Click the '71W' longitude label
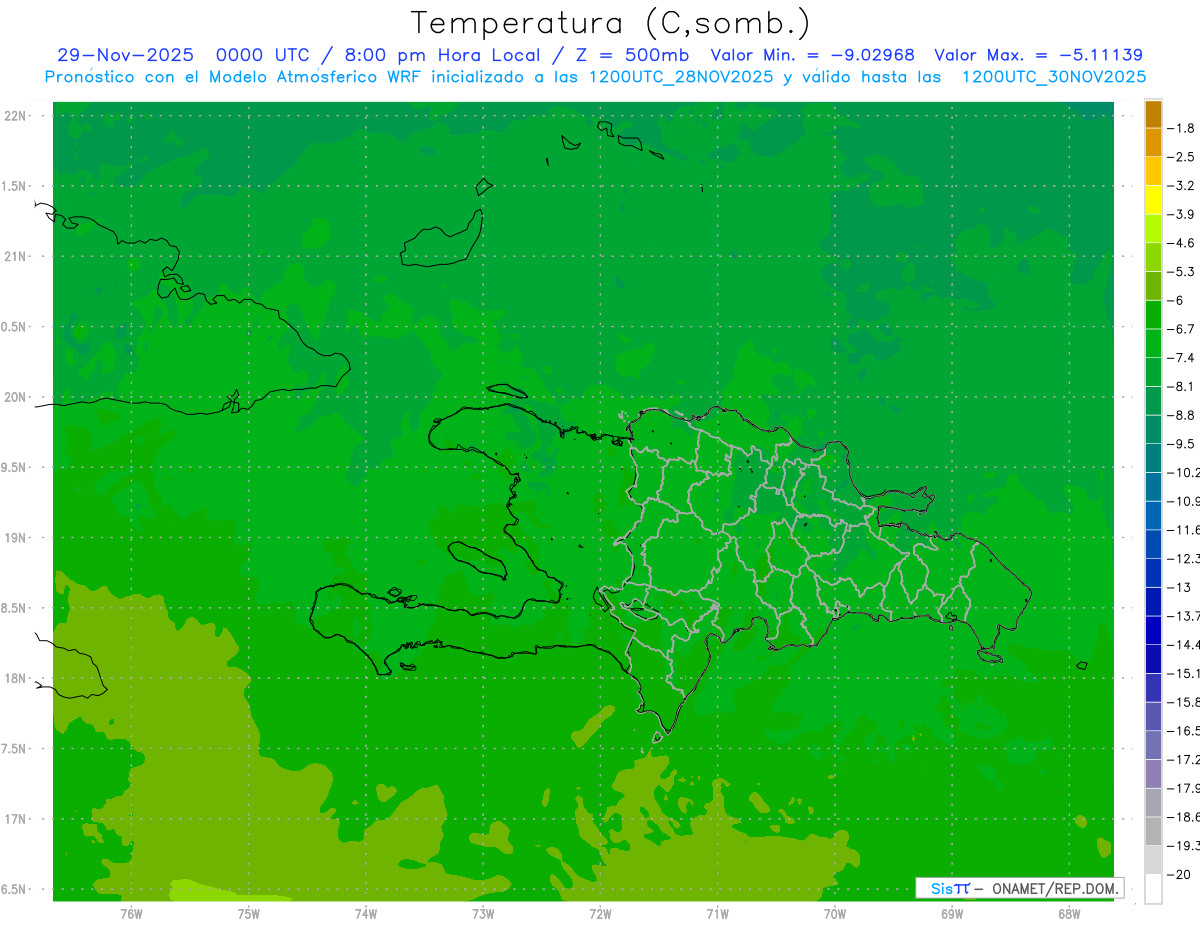This screenshot has height=927, width=1200. point(717,914)
